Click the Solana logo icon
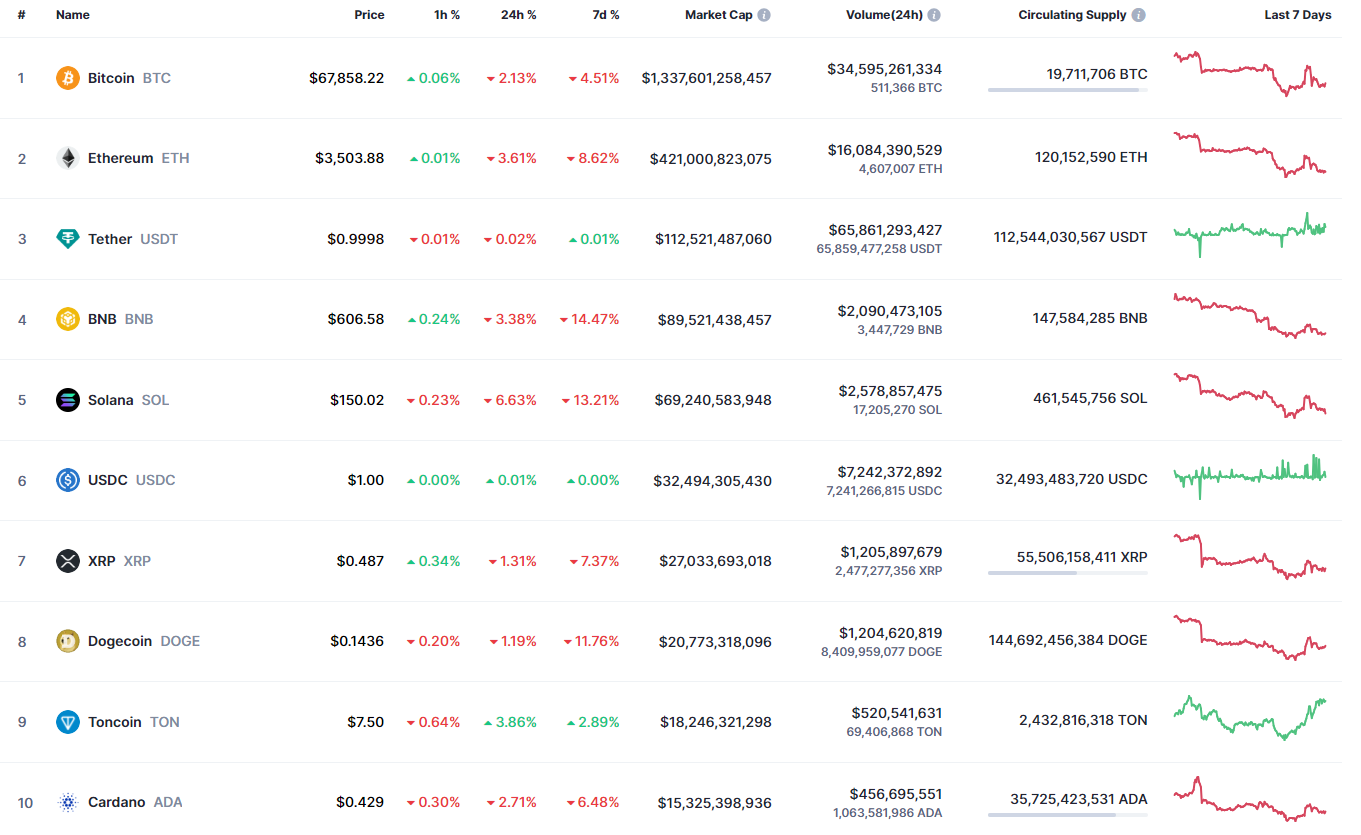Viewport: 1361px width, 835px height. 68,400
